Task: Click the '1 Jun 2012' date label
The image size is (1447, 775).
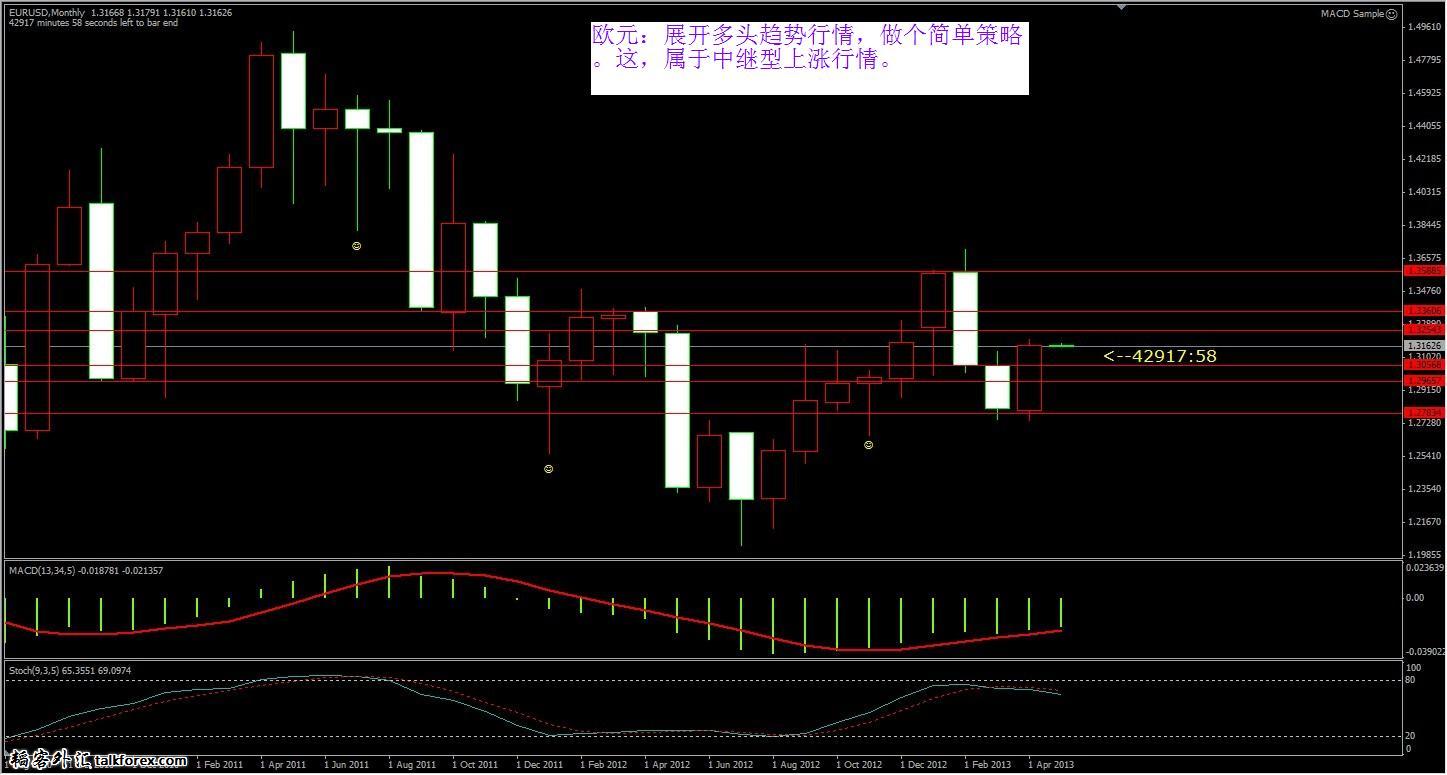Action: [x=731, y=764]
